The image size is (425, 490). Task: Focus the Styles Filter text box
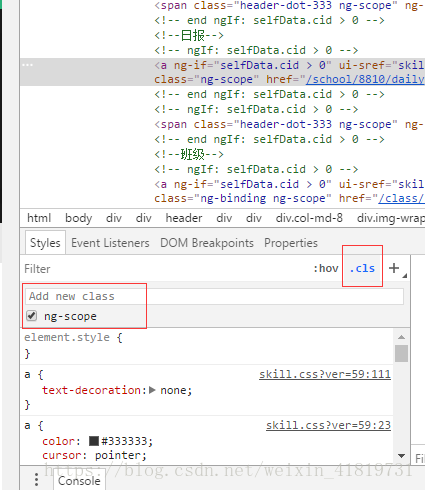pyautogui.click(x=167, y=269)
